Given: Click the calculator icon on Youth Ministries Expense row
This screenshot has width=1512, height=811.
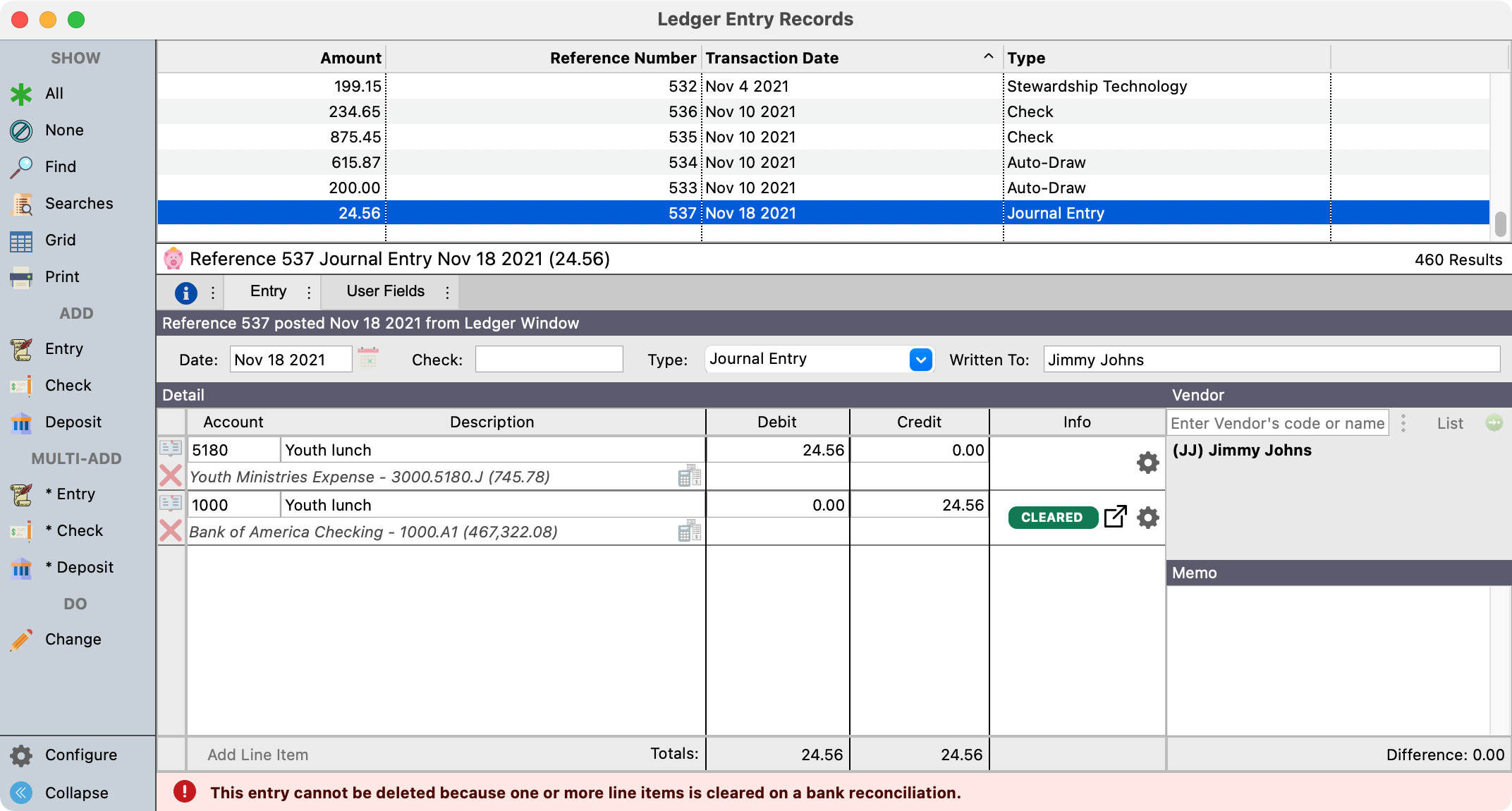Looking at the screenshot, I should [x=689, y=476].
